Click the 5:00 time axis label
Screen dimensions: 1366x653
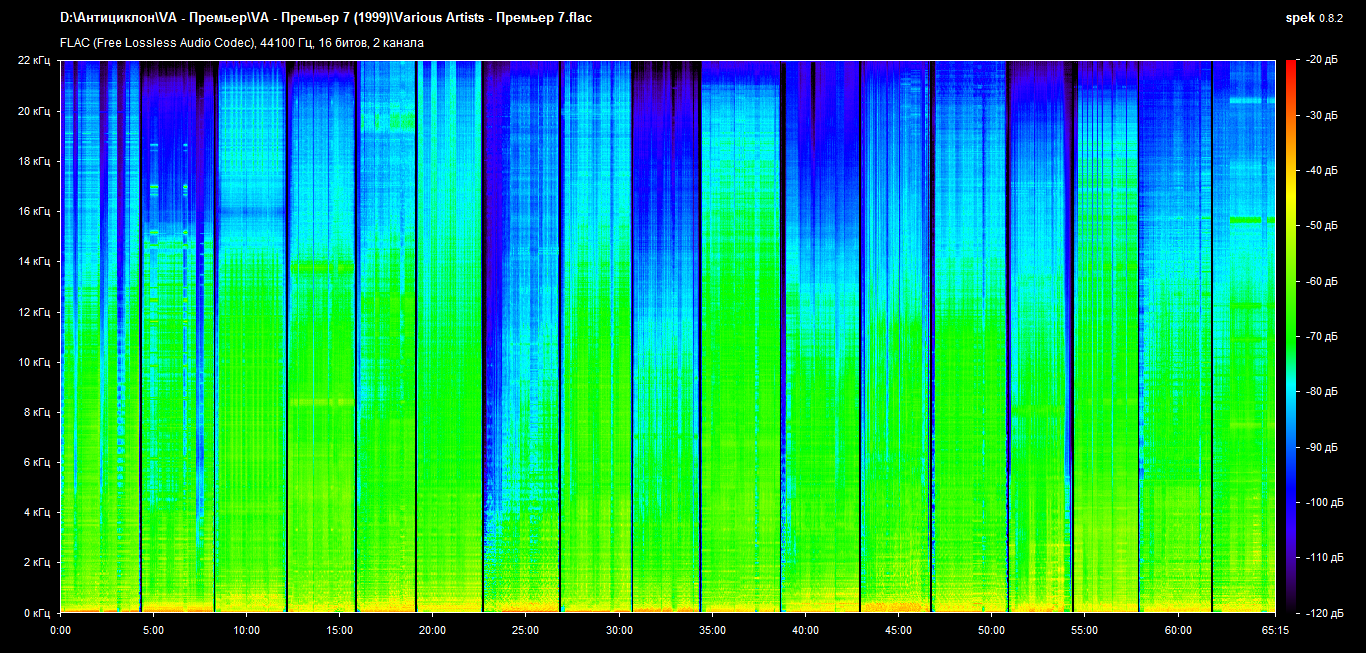153,630
